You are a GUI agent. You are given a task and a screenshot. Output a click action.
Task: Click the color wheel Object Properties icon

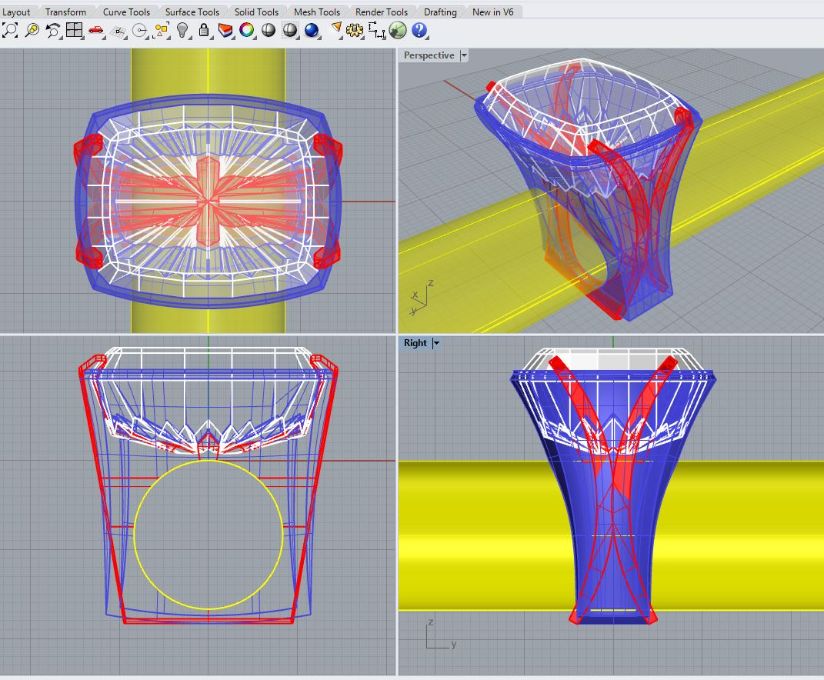[x=246, y=31]
